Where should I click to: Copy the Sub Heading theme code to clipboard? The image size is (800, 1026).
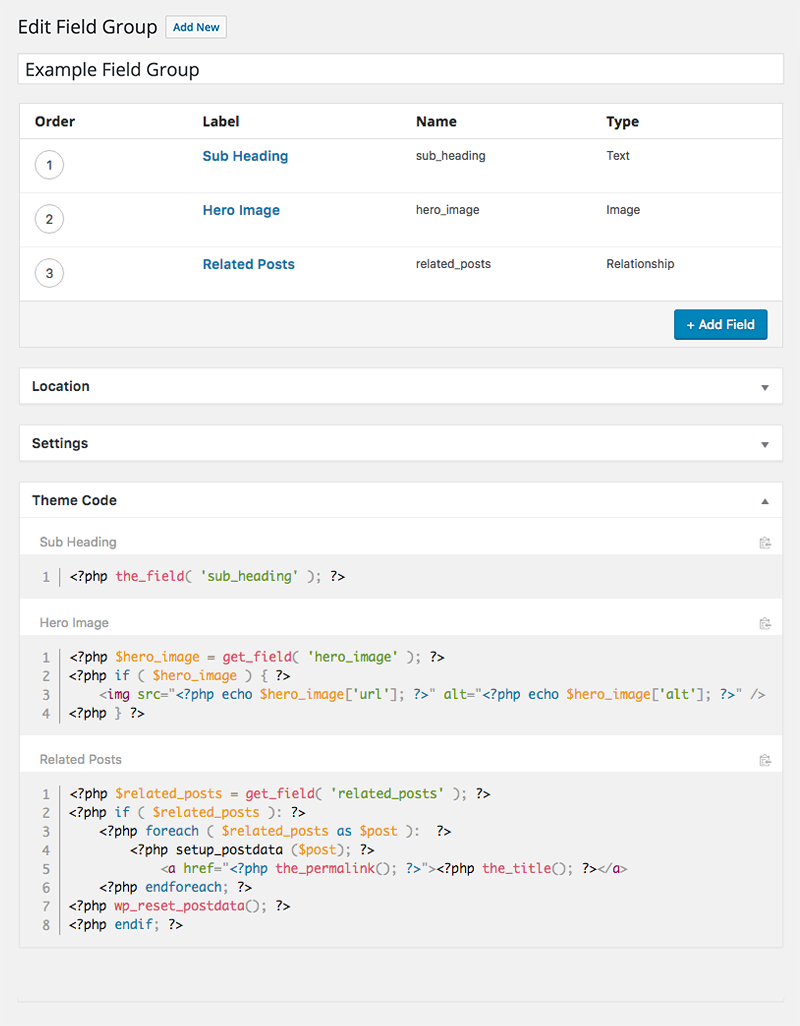[765, 542]
